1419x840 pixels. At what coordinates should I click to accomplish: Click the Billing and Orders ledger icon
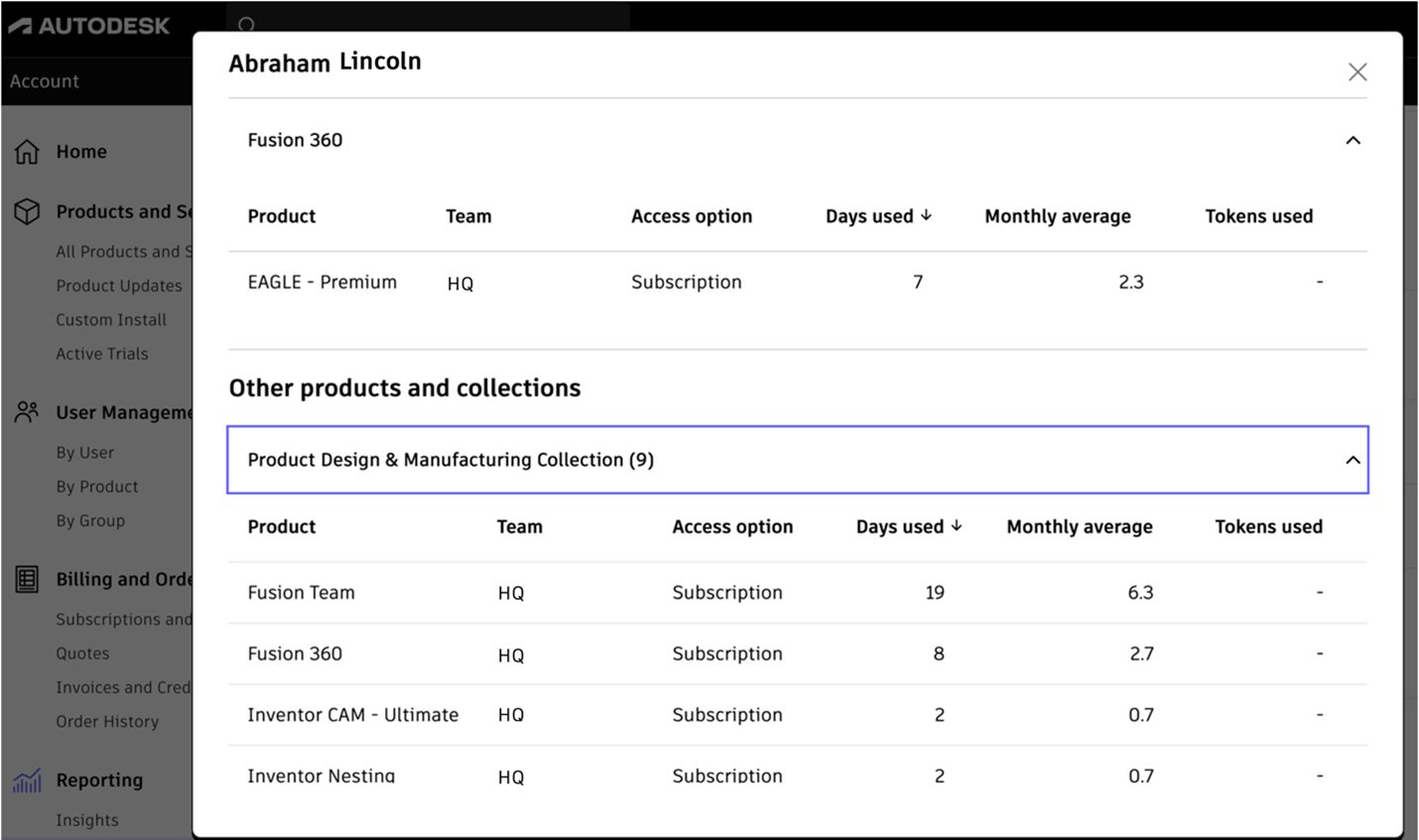pos(26,578)
